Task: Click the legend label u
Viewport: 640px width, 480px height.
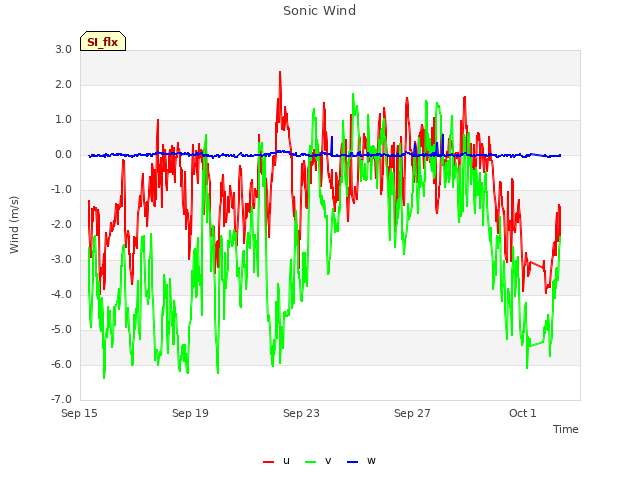Action: coord(286,461)
